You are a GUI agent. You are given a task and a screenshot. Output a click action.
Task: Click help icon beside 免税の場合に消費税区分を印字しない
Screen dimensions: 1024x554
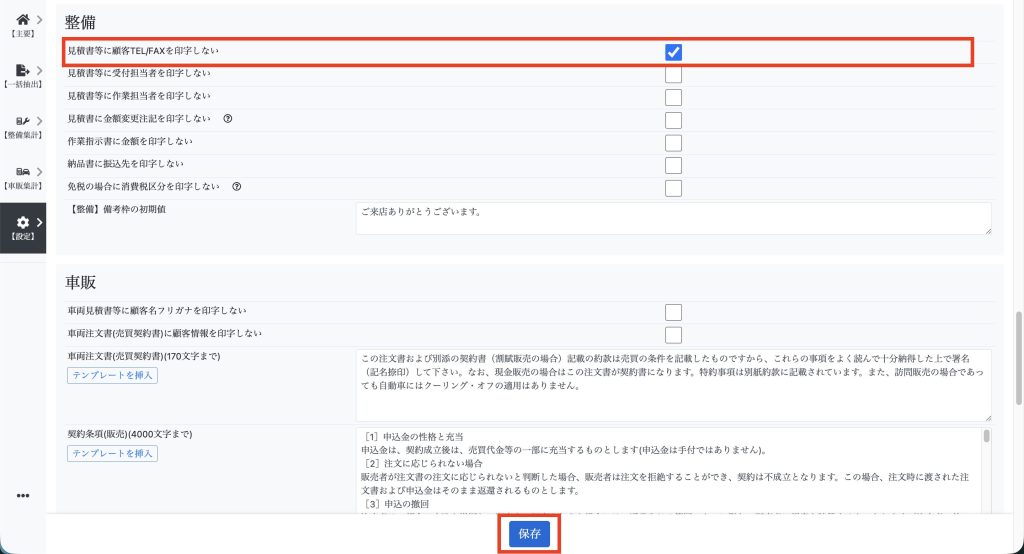236,186
